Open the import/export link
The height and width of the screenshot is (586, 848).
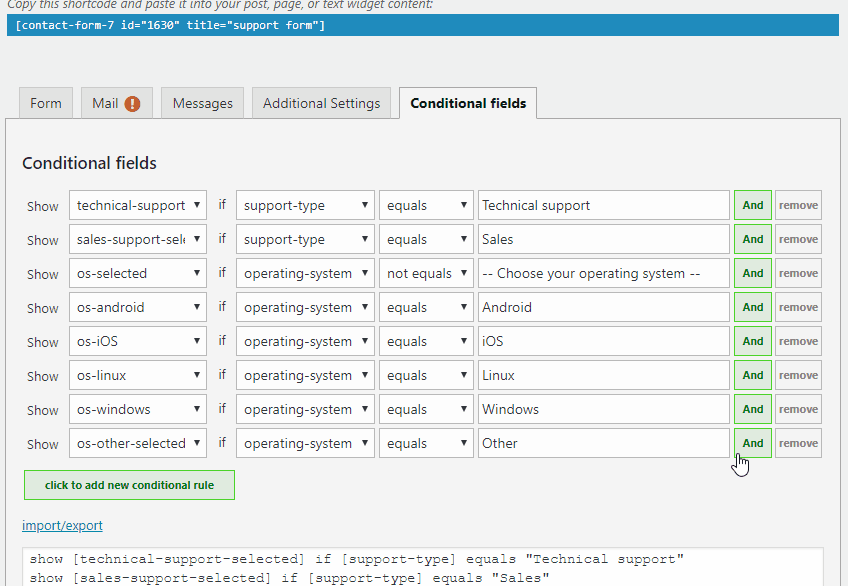pos(62,525)
